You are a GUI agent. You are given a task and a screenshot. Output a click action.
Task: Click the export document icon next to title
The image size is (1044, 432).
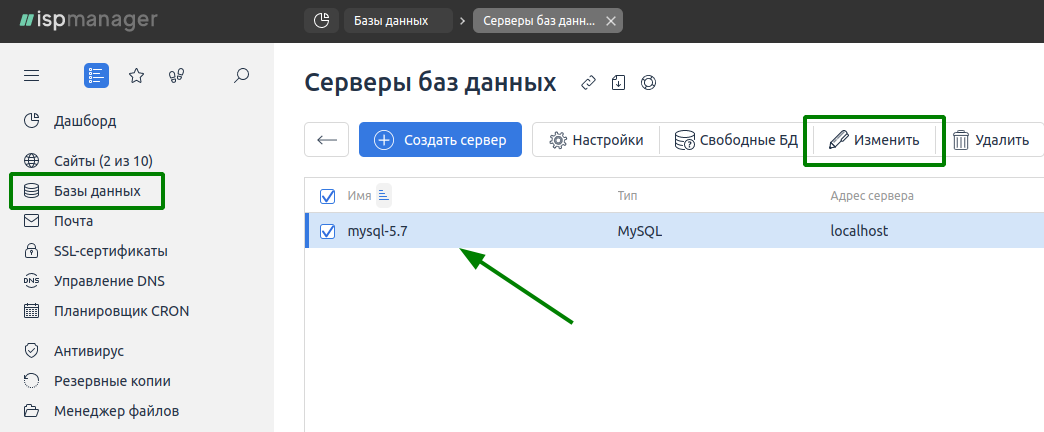tap(619, 83)
